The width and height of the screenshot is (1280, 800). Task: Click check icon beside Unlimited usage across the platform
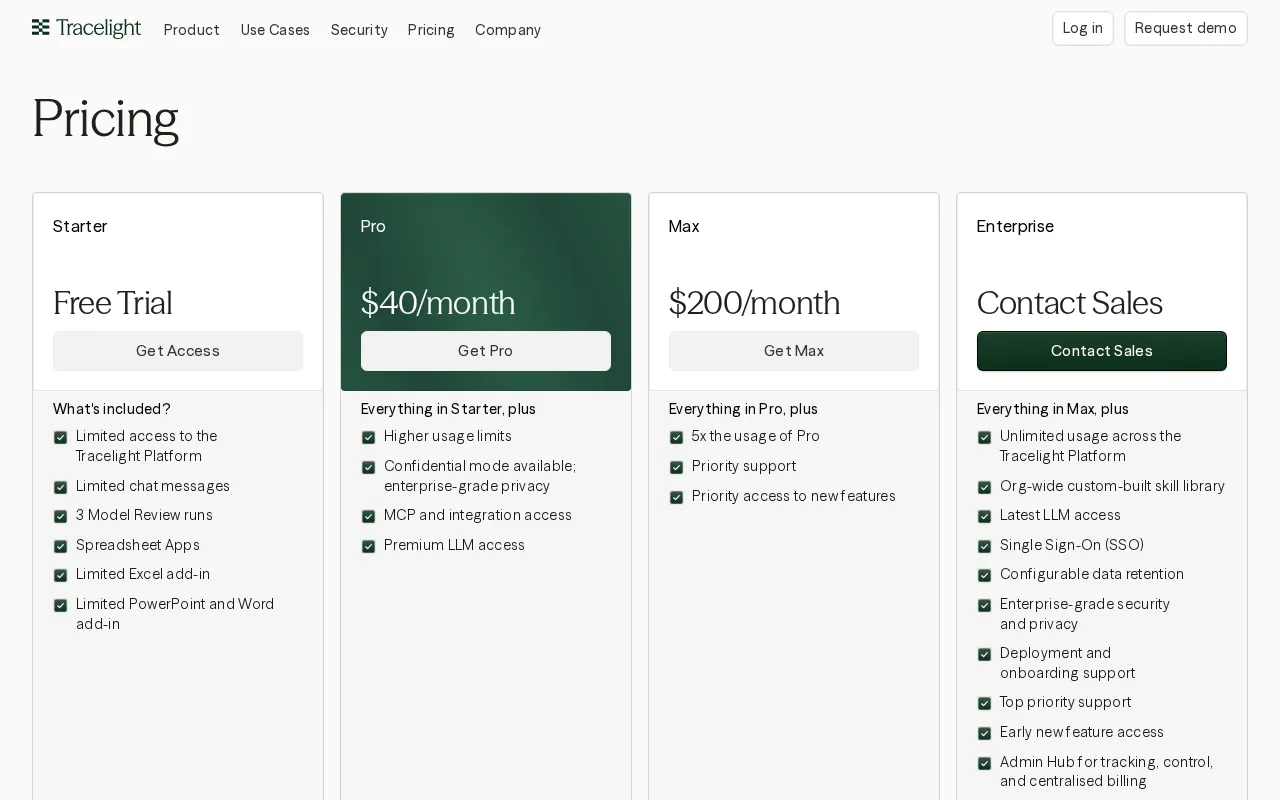pyautogui.click(x=984, y=437)
